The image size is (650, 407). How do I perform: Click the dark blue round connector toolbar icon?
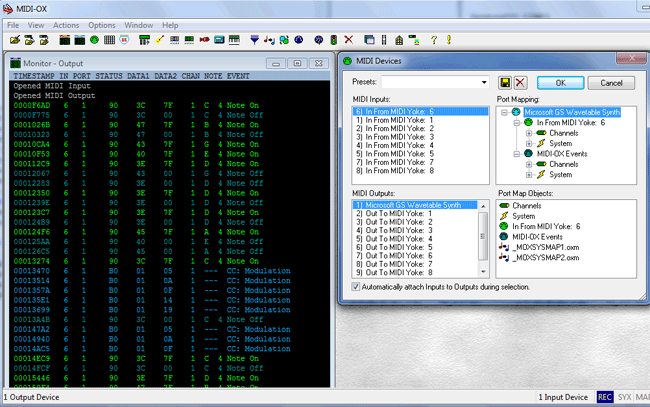298,40
